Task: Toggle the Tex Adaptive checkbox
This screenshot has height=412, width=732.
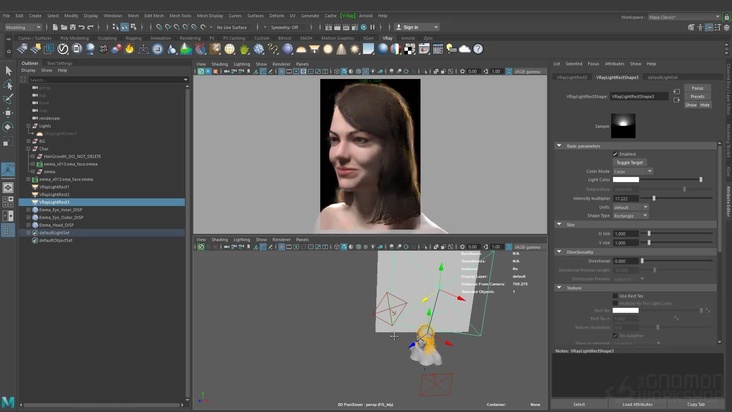Action: pyautogui.click(x=615, y=335)
